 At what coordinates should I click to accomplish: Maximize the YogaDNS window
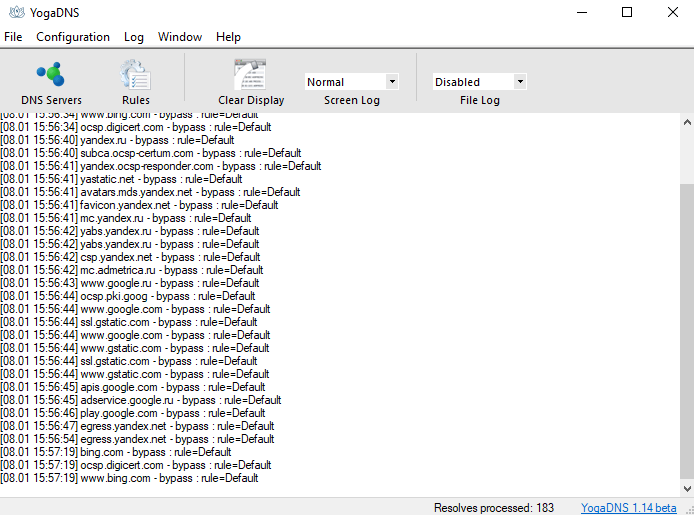[x=627, y=12]
